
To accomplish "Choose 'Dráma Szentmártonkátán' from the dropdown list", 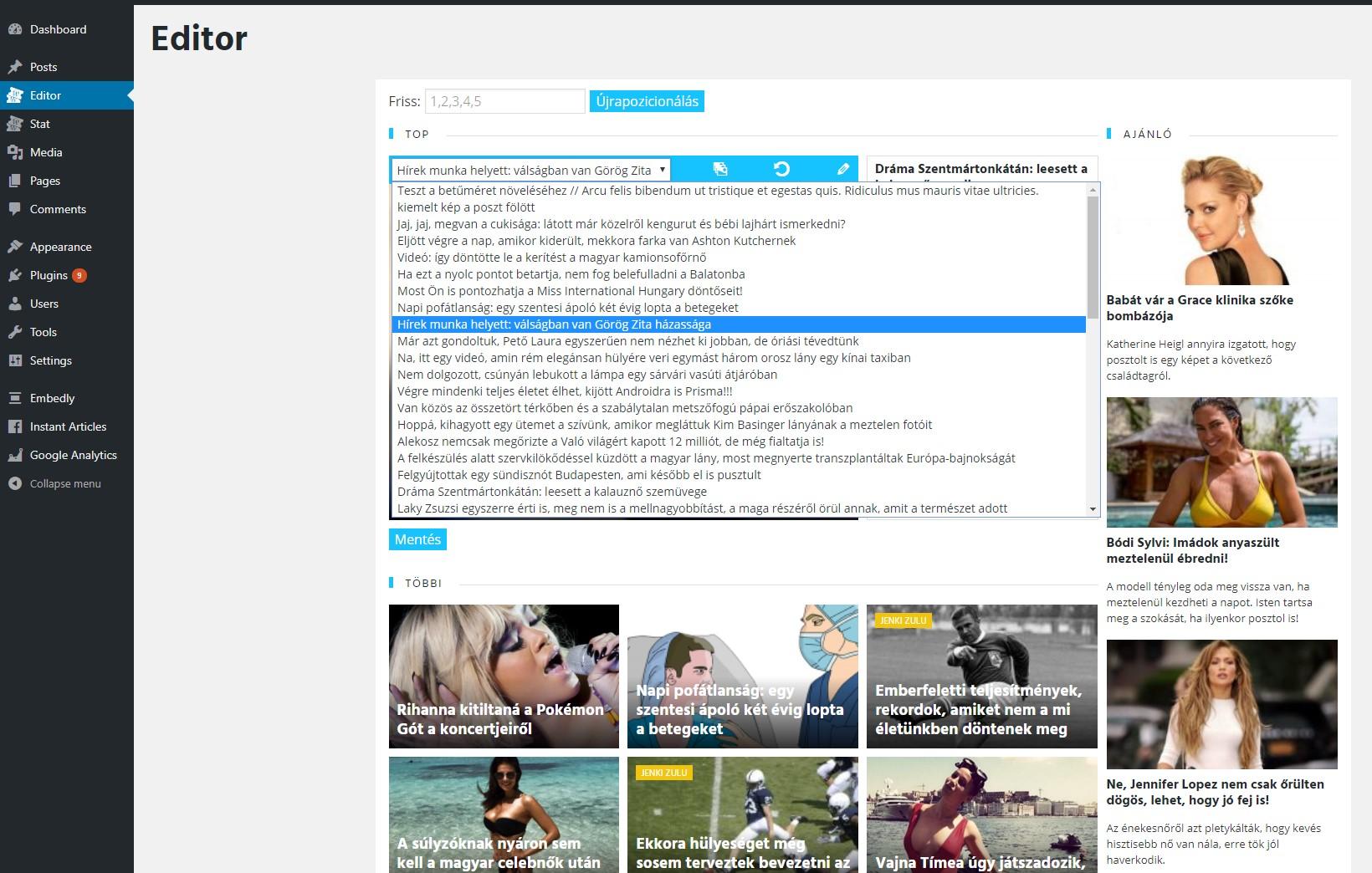I will [x=551, y=492].
